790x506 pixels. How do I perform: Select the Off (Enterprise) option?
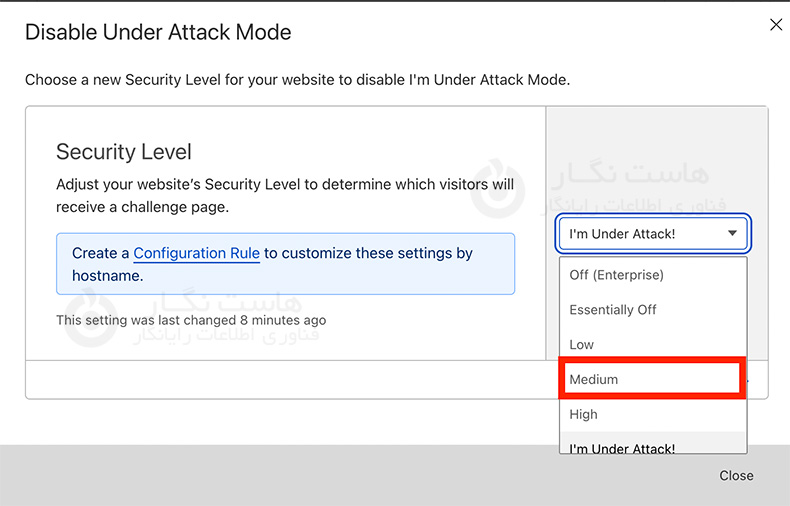[616, 275]
